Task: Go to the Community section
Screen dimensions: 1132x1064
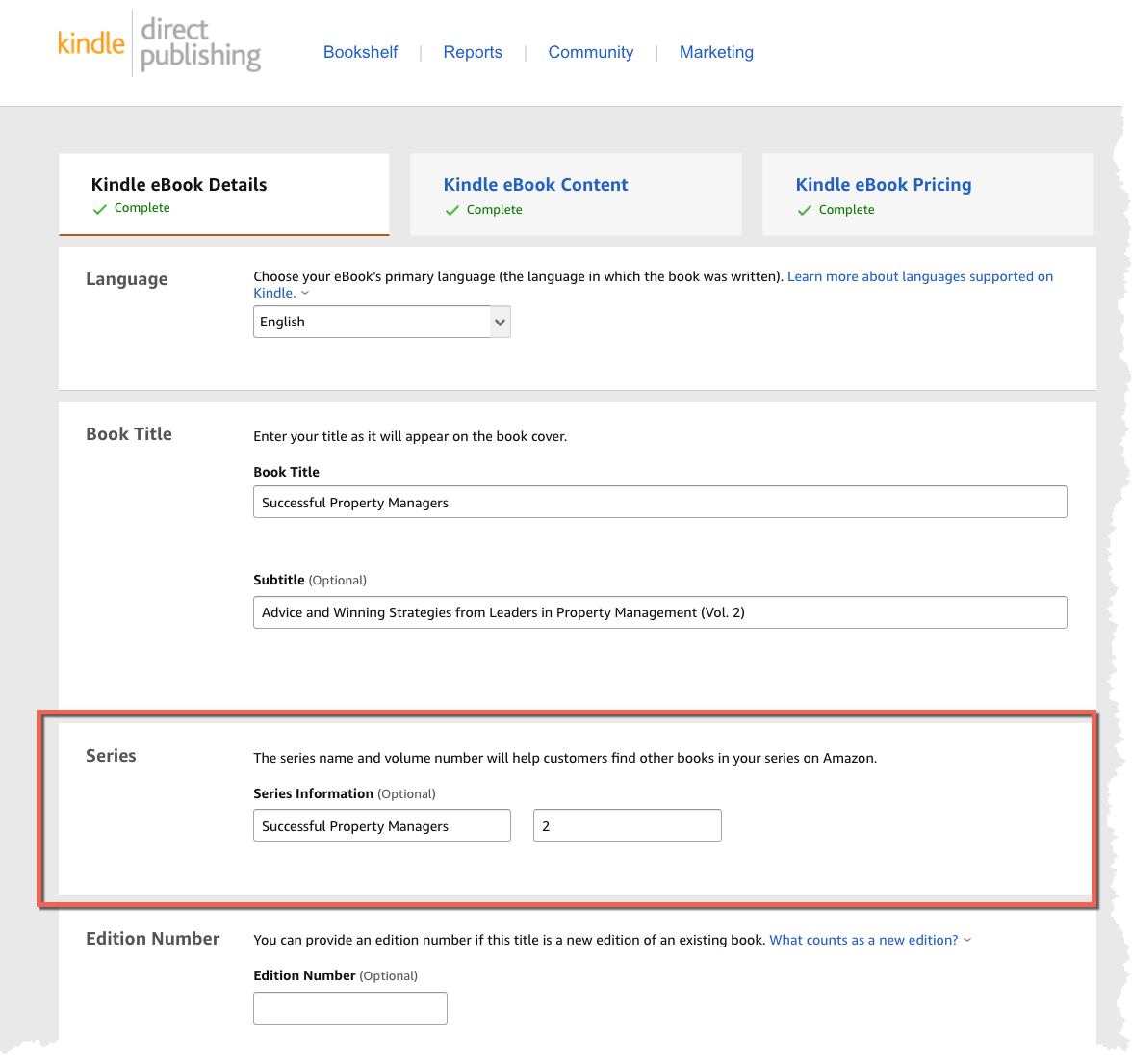Action: pyautogui.click(x=591, y=52)
